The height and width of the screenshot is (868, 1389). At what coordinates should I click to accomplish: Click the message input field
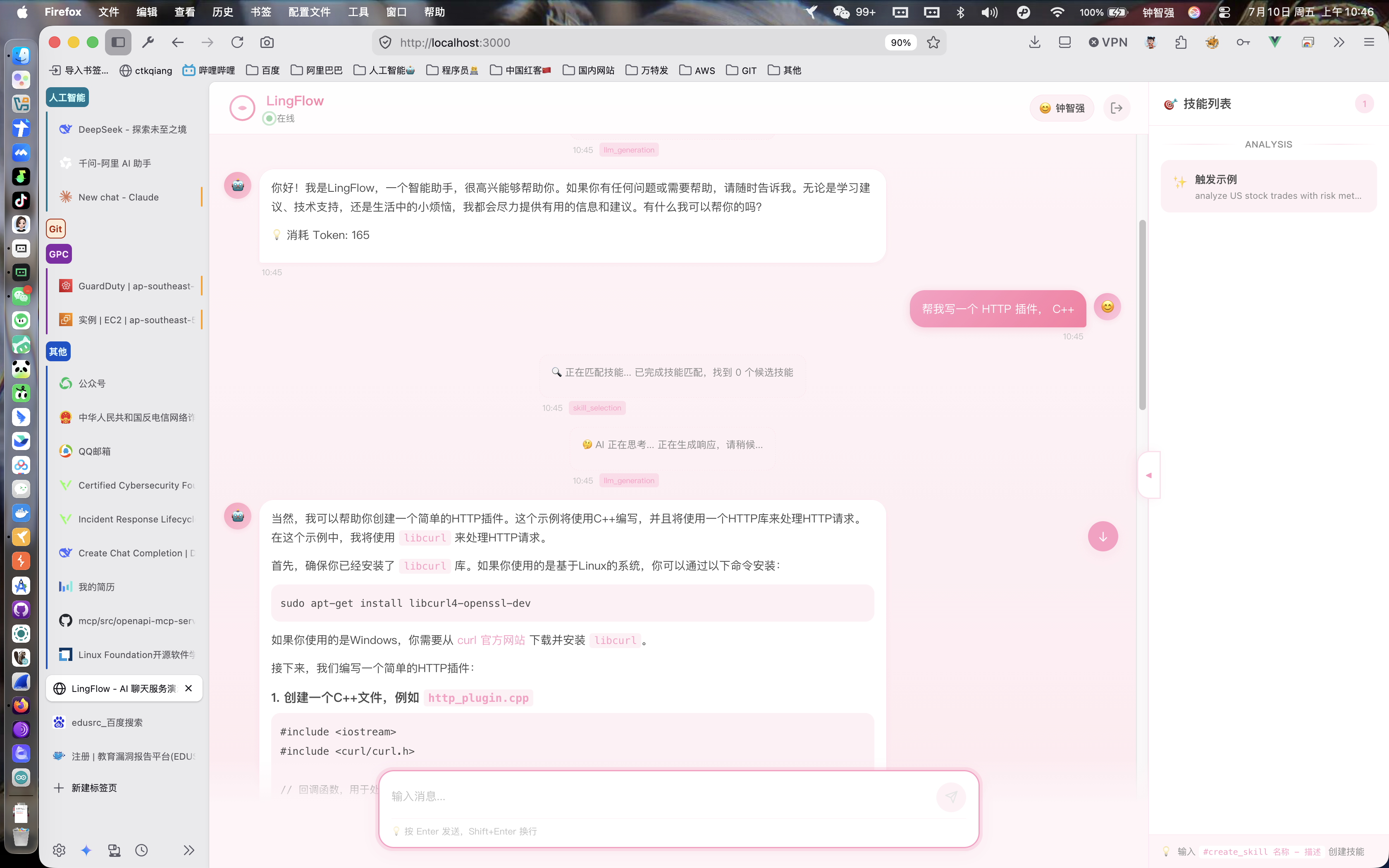(660, 796)
